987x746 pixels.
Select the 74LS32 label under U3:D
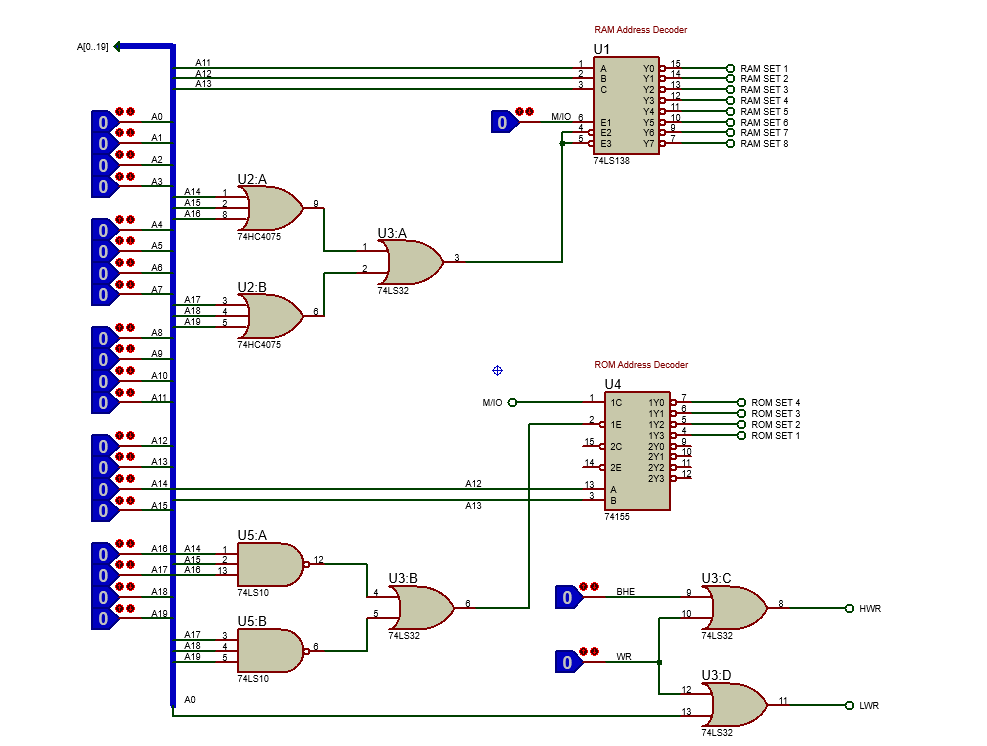(x=717, y=732)
